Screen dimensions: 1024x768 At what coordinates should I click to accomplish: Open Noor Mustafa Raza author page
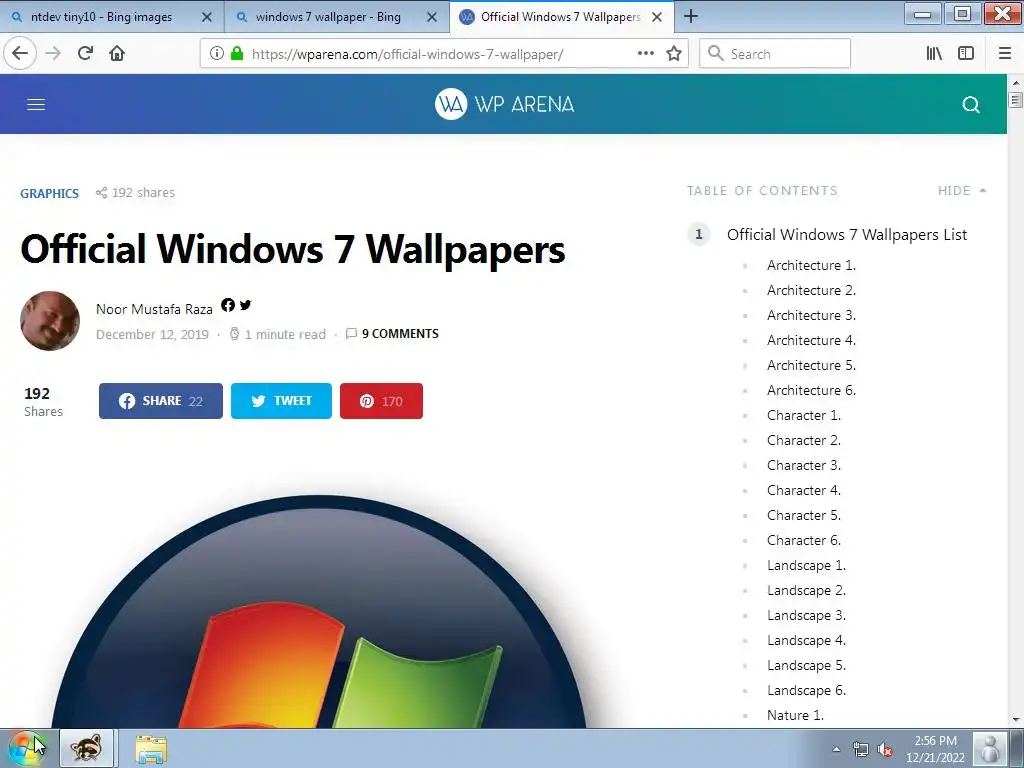[x=154, y=309]
